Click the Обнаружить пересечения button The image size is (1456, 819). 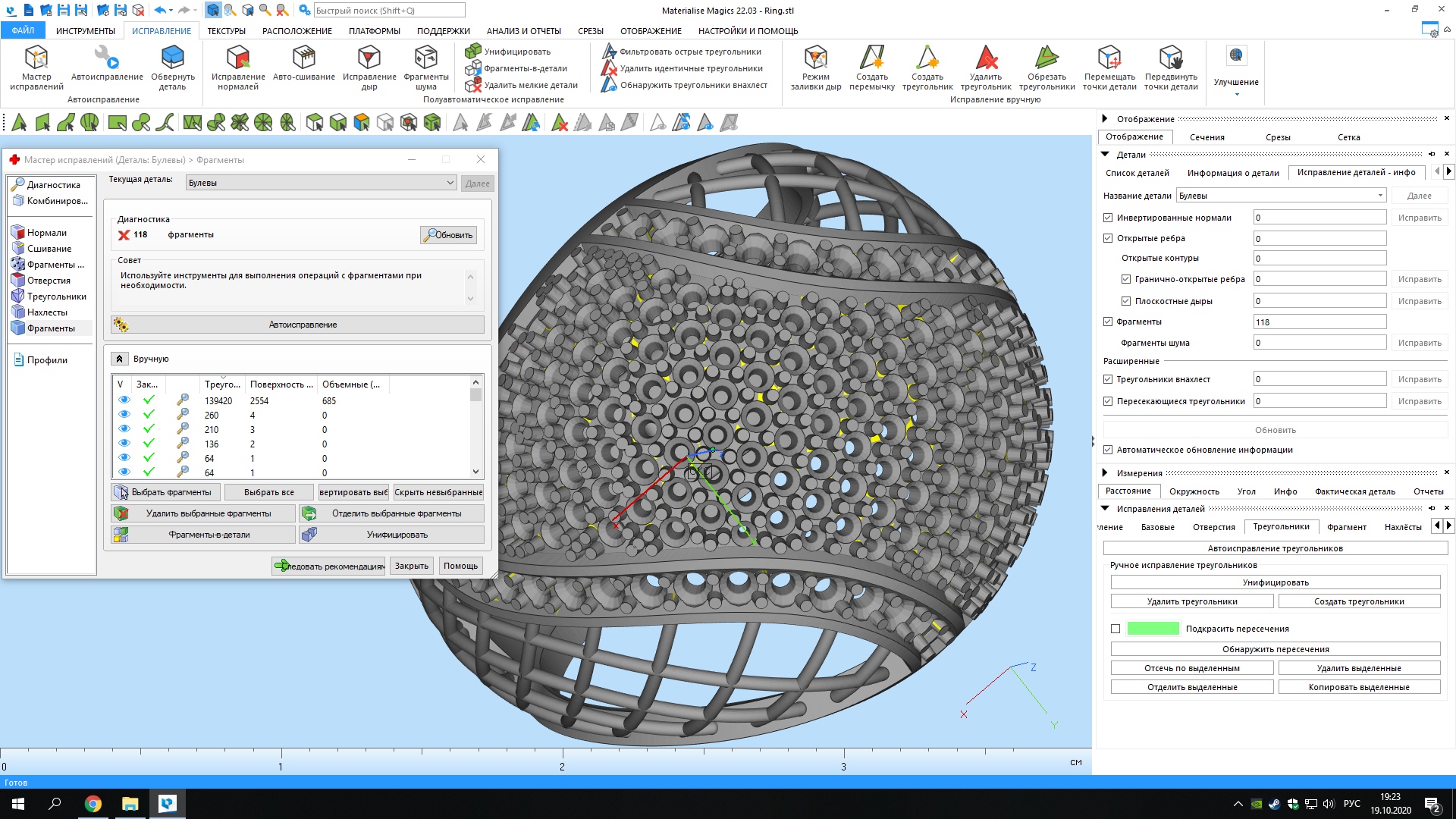click(x=1275, y=649)
